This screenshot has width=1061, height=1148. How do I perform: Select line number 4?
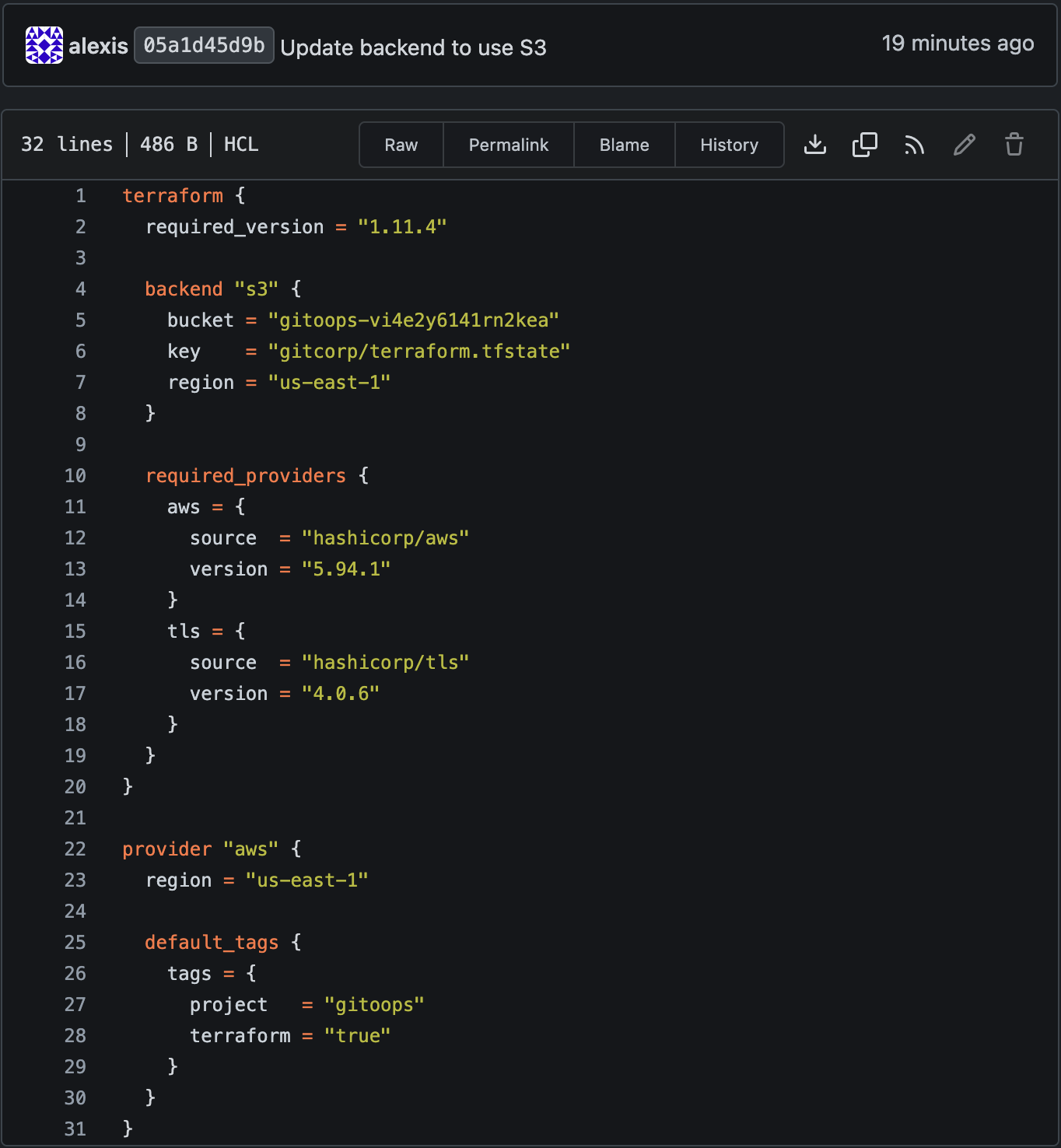tap(81, 289)
